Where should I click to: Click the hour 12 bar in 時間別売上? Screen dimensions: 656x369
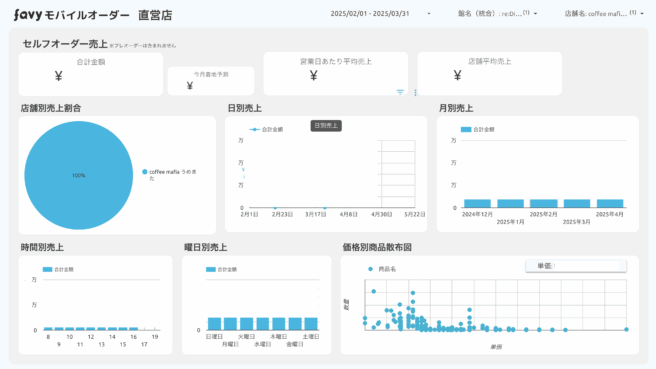click(x=91, y=329)
